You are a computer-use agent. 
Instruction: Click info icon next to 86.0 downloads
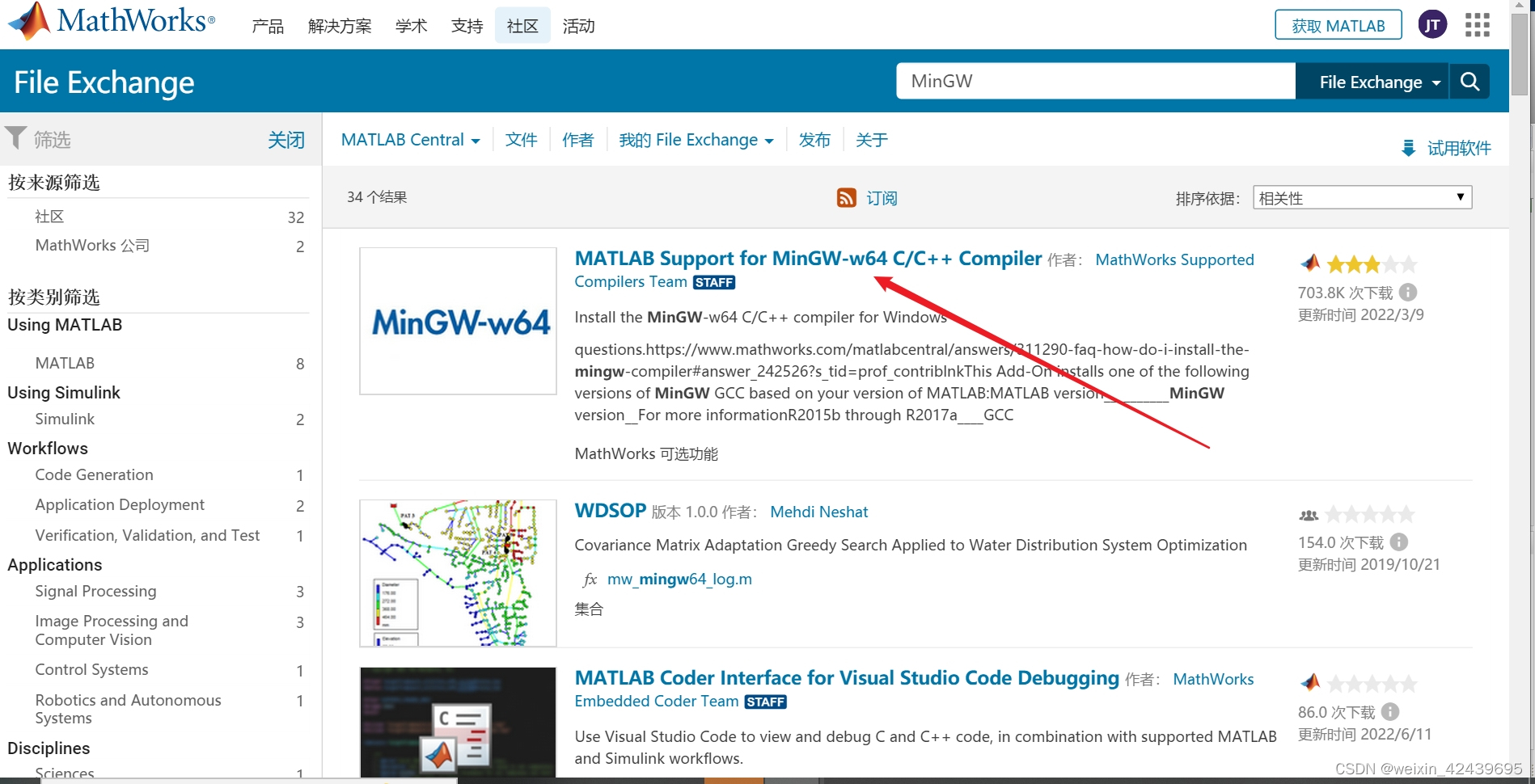click(1389, 712)
